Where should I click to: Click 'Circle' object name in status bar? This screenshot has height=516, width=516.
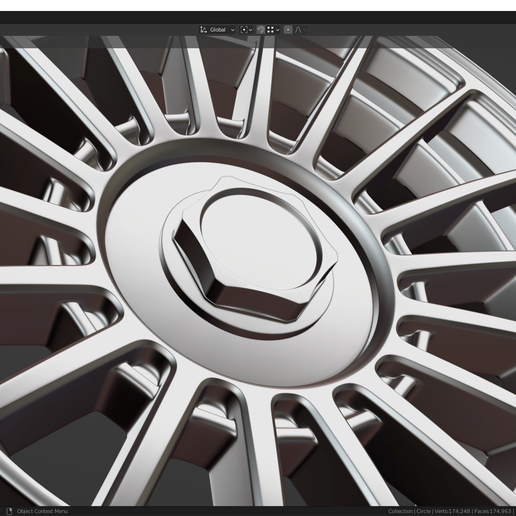tap(423, 511)
